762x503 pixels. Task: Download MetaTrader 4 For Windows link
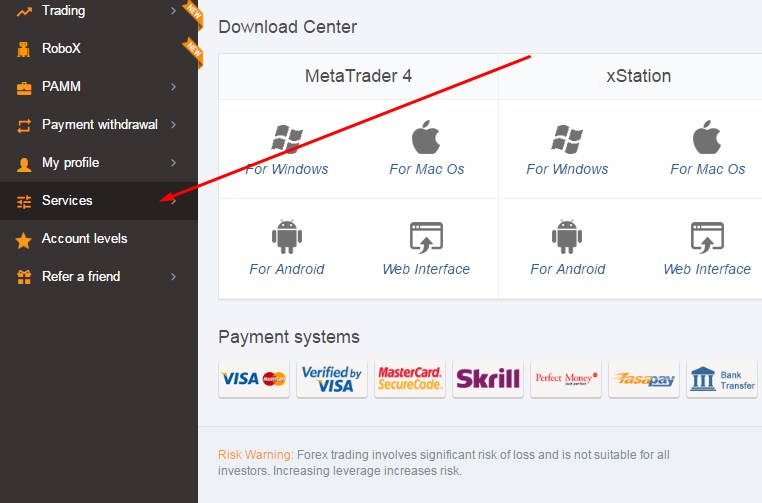(287, 169)
